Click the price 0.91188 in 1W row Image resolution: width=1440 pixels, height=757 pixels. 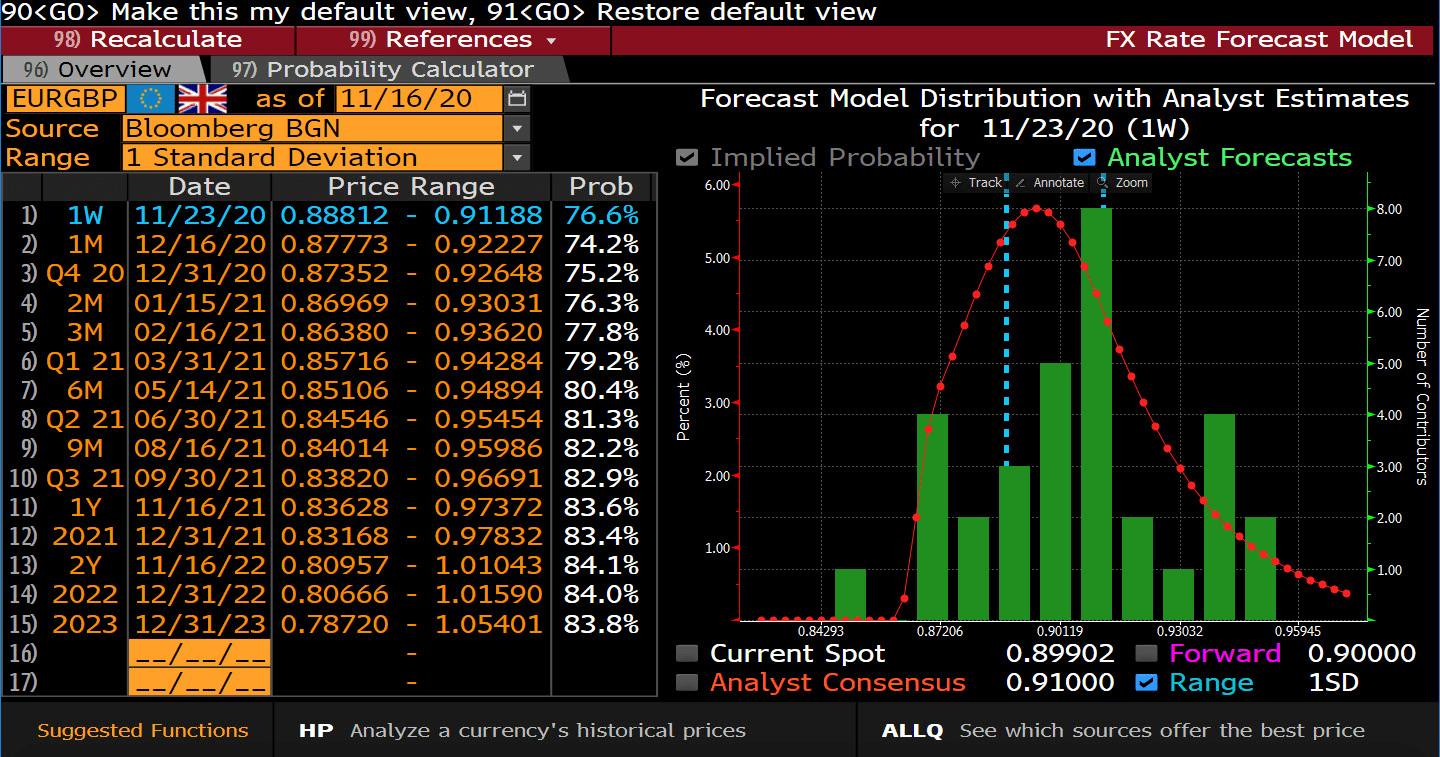pyautogui.click(x=488, y=216)
